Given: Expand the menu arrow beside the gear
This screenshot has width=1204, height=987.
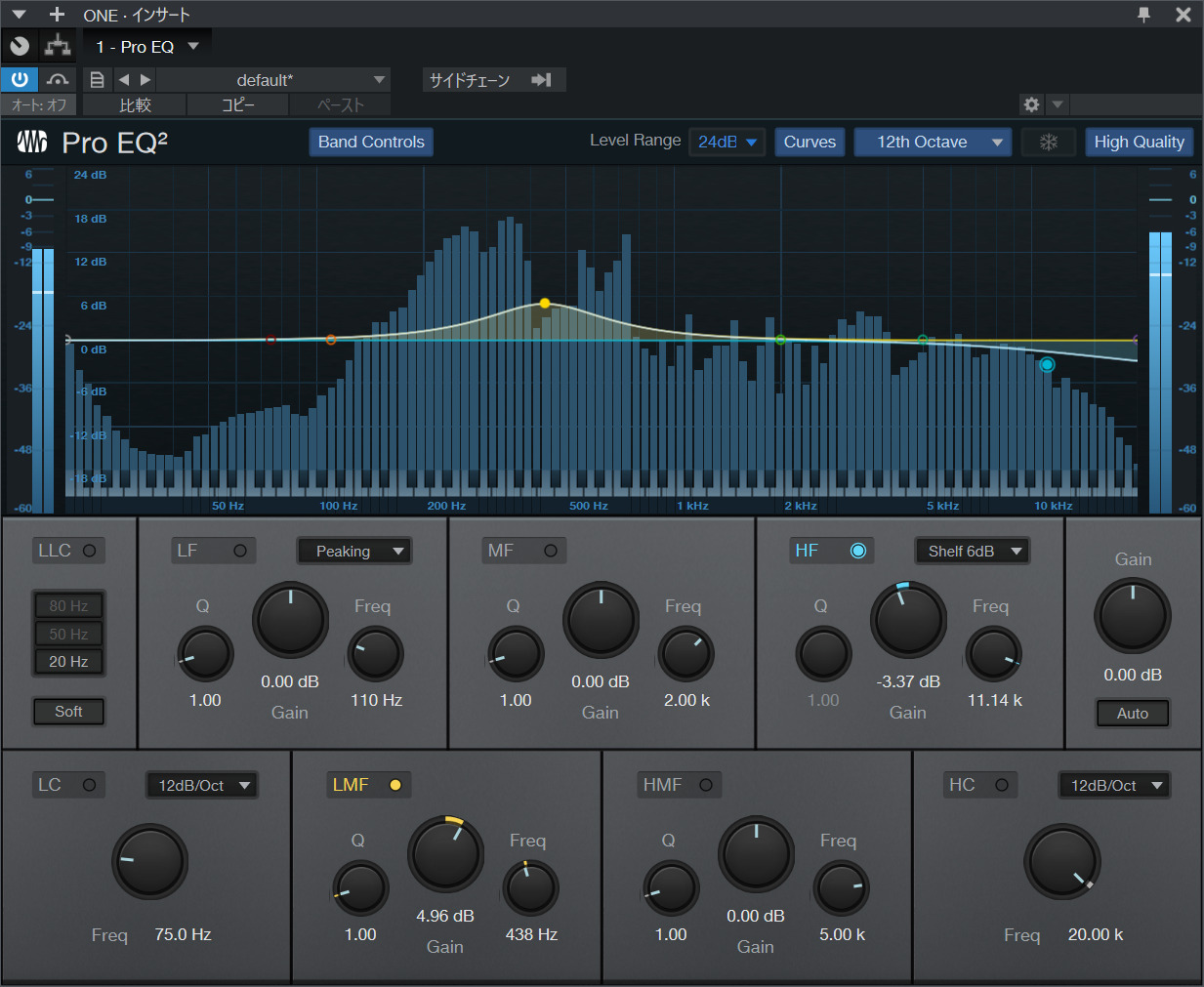Looking at the screenshot, I should point(1058,104).
